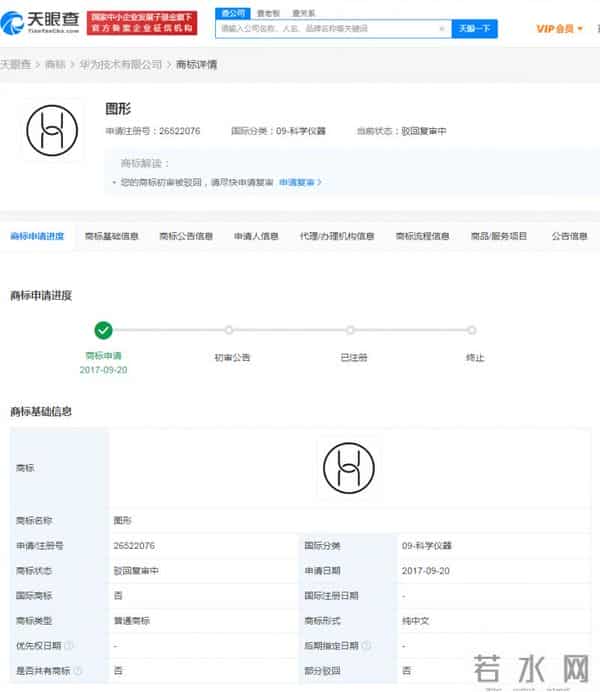Switch to 公告信息 tab
The height and width of the screenshot is (692, 600).
(570, 236)
